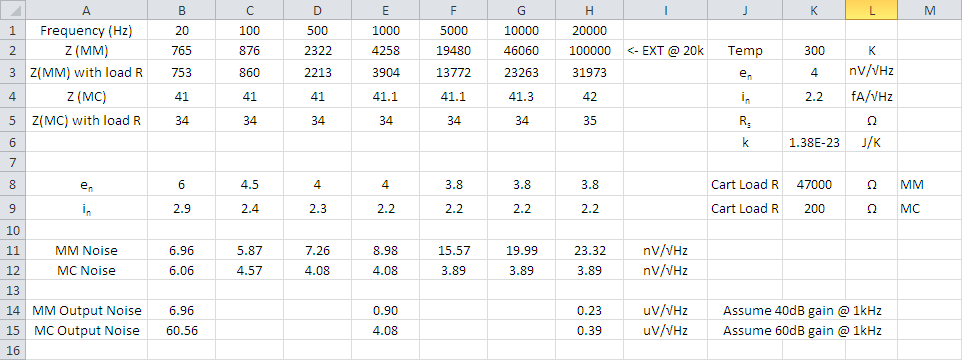This screenshot has width=962, height=360.
Task: Click MC Output Noise value 60.56
Action: coord(181,331)
